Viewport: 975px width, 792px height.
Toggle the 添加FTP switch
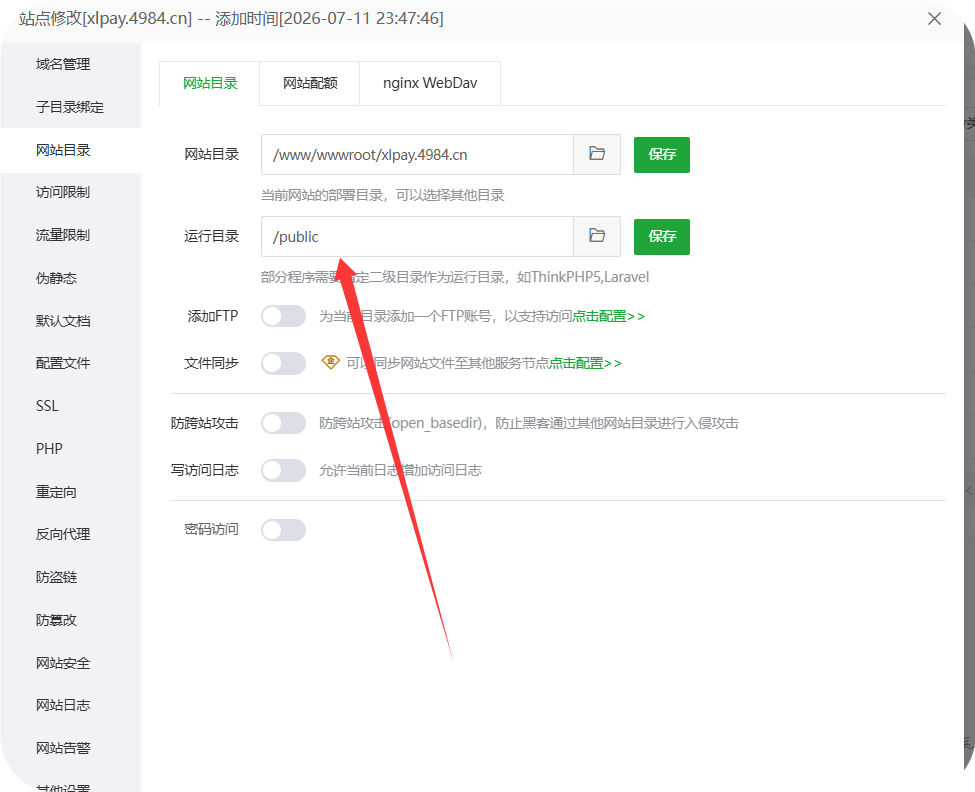pyautogui.click(x=284, y=316)
